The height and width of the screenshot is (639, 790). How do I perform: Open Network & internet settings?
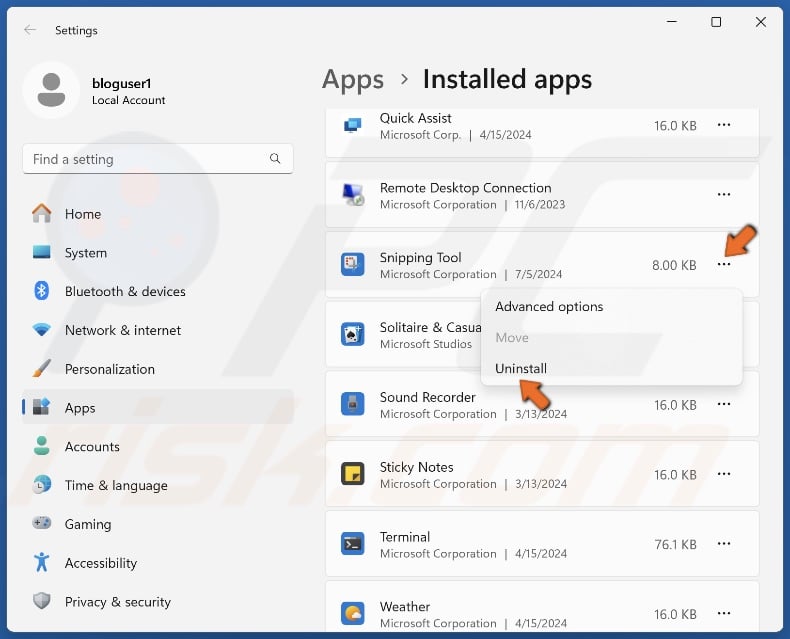pos(158,331)
